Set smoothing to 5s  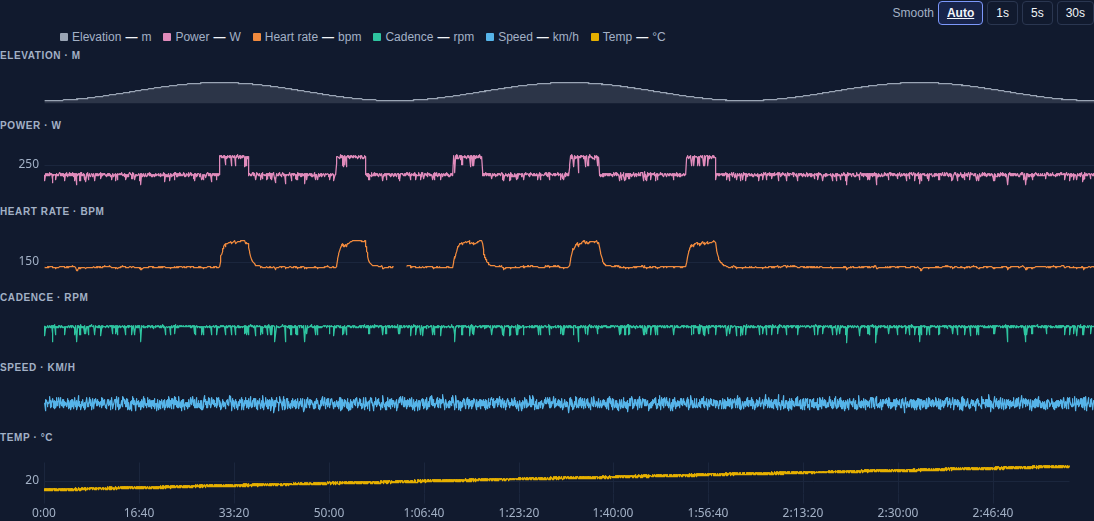click(x=1037, y=13)
